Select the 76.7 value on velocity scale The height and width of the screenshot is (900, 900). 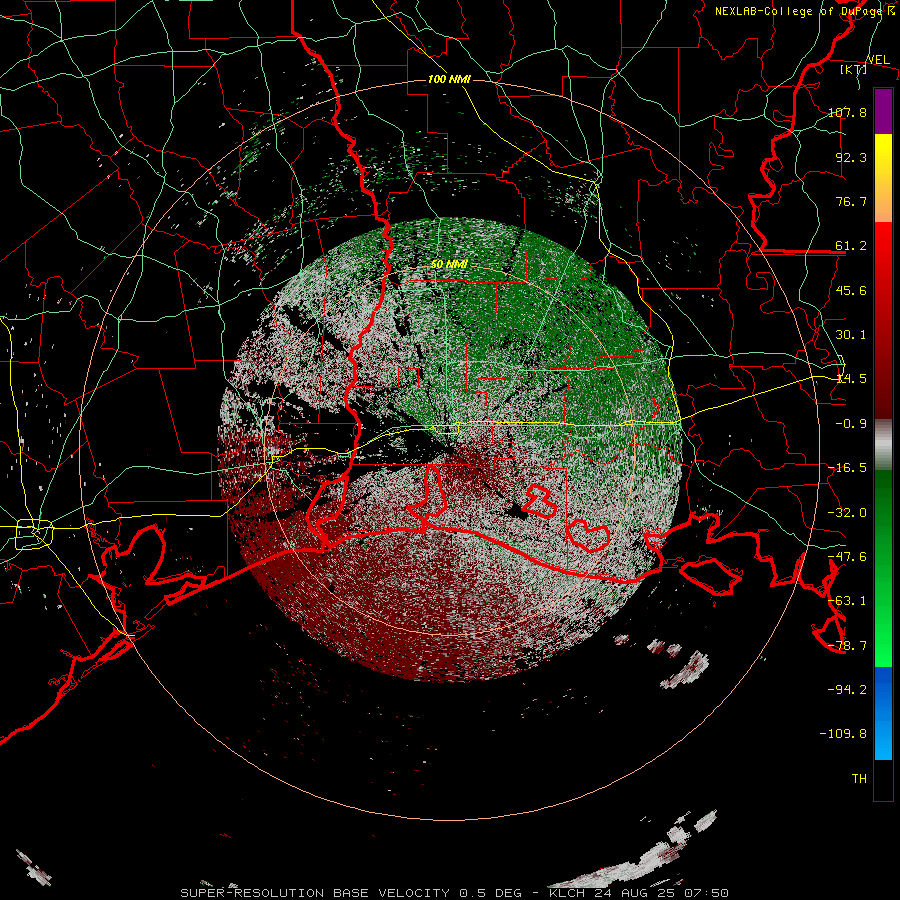coord(851,201)
